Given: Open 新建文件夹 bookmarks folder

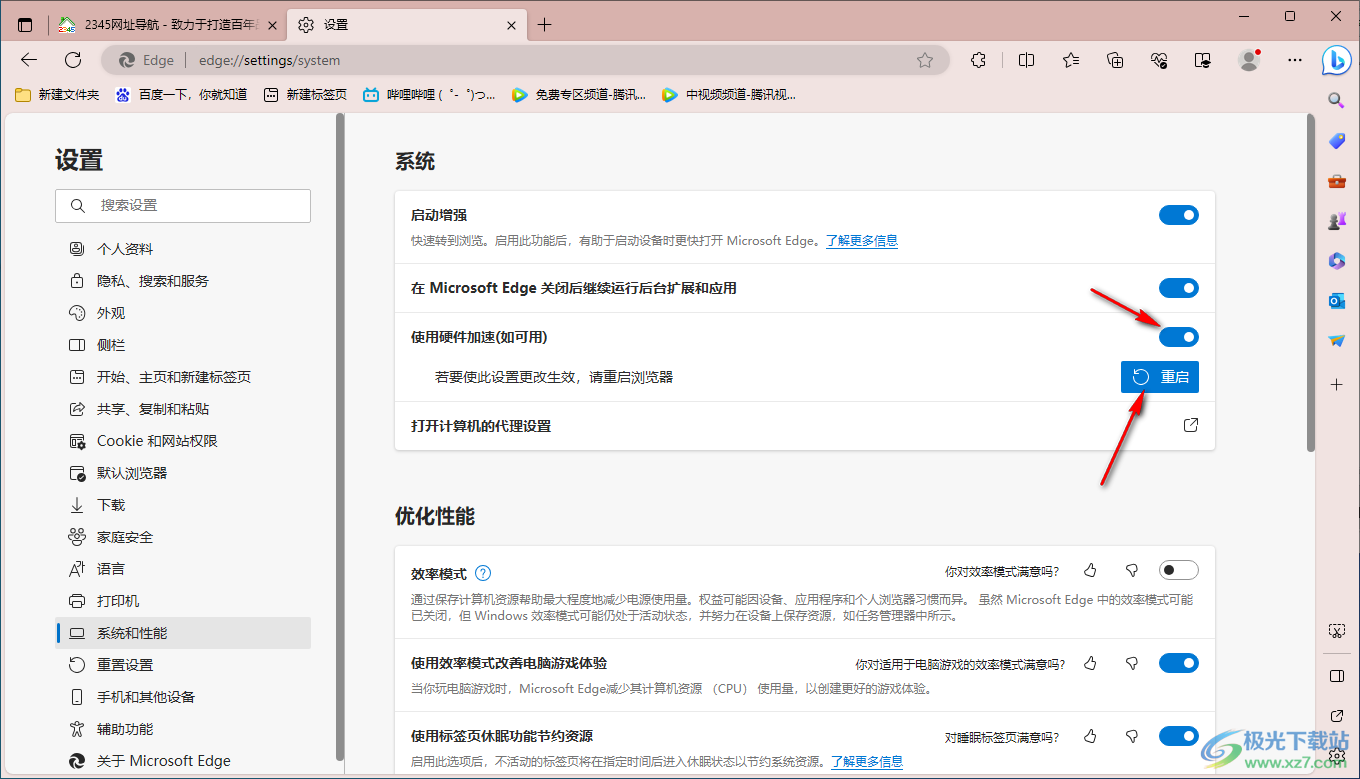Looking at the screenshot, I should [57, 95].
